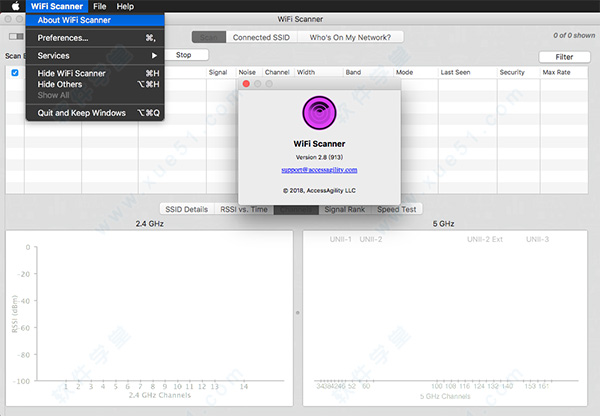Viewport: 600px width, 416px height.
Task: Sort by the Width column header
Action: 306,72
